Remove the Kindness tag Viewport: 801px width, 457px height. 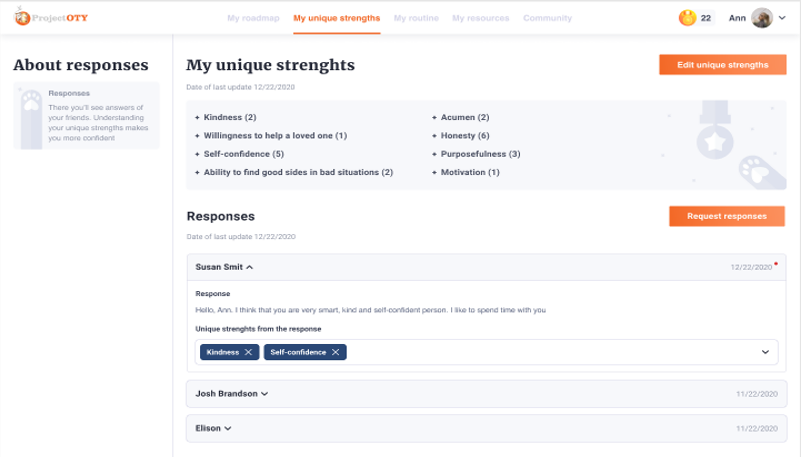(x=248, y=352)
